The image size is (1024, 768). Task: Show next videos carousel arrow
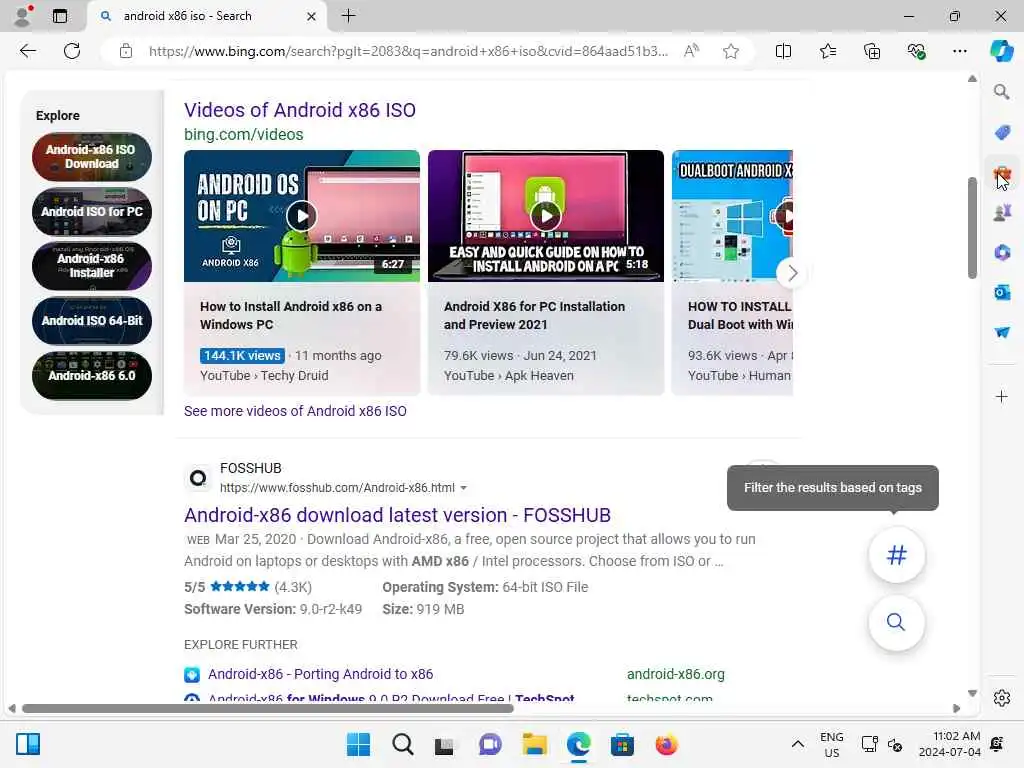coord(792,273)
